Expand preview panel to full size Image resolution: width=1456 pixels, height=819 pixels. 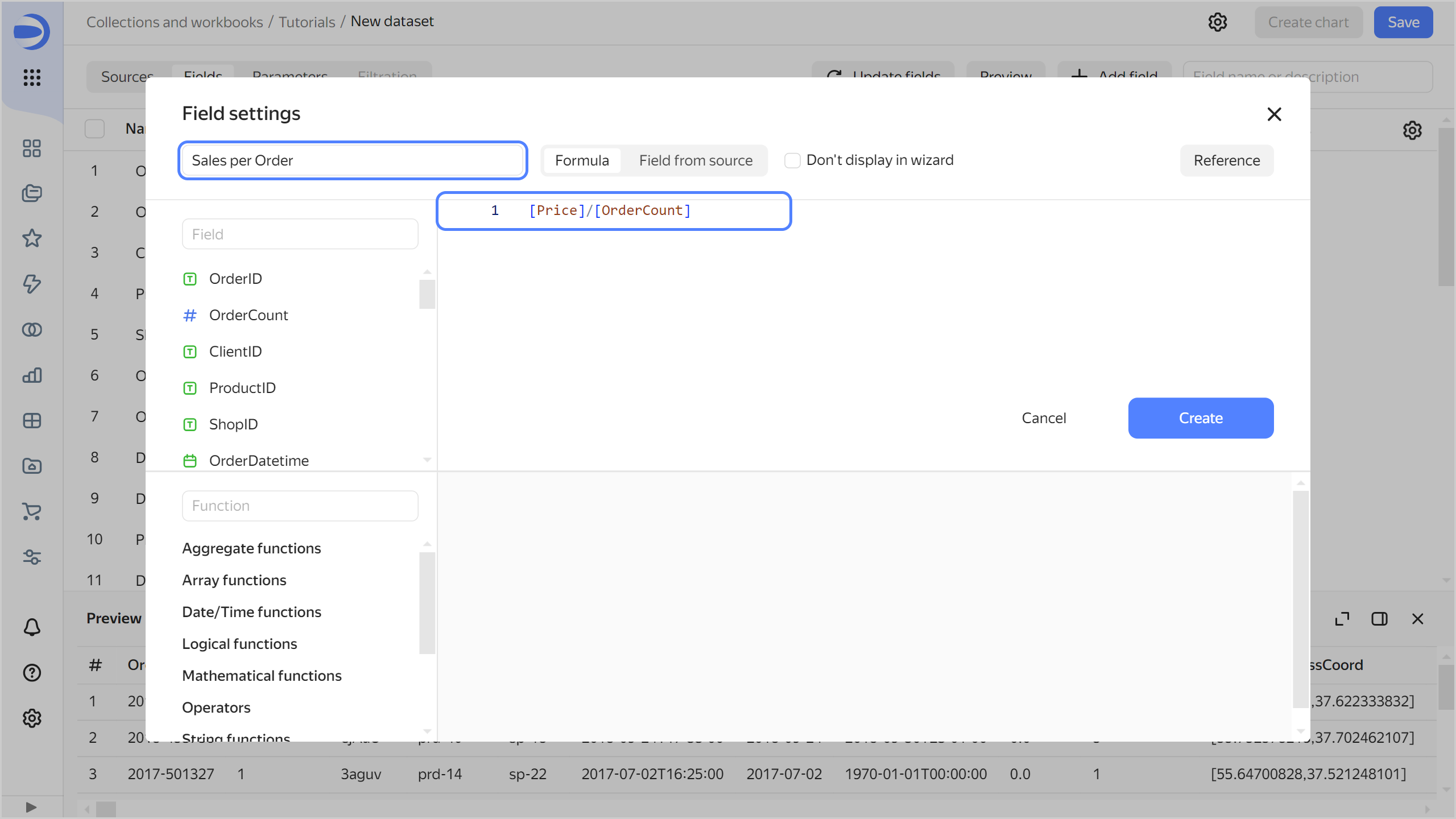coord(1342,619)
